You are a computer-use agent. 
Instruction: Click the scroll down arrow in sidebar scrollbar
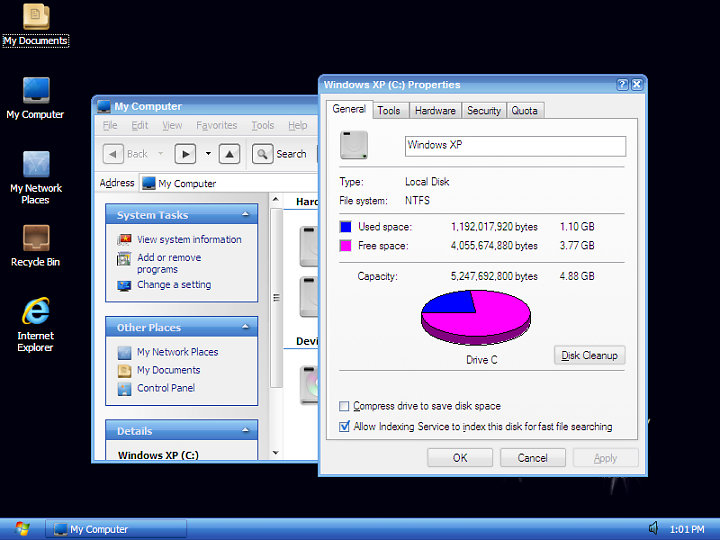[x=276, y=453]
